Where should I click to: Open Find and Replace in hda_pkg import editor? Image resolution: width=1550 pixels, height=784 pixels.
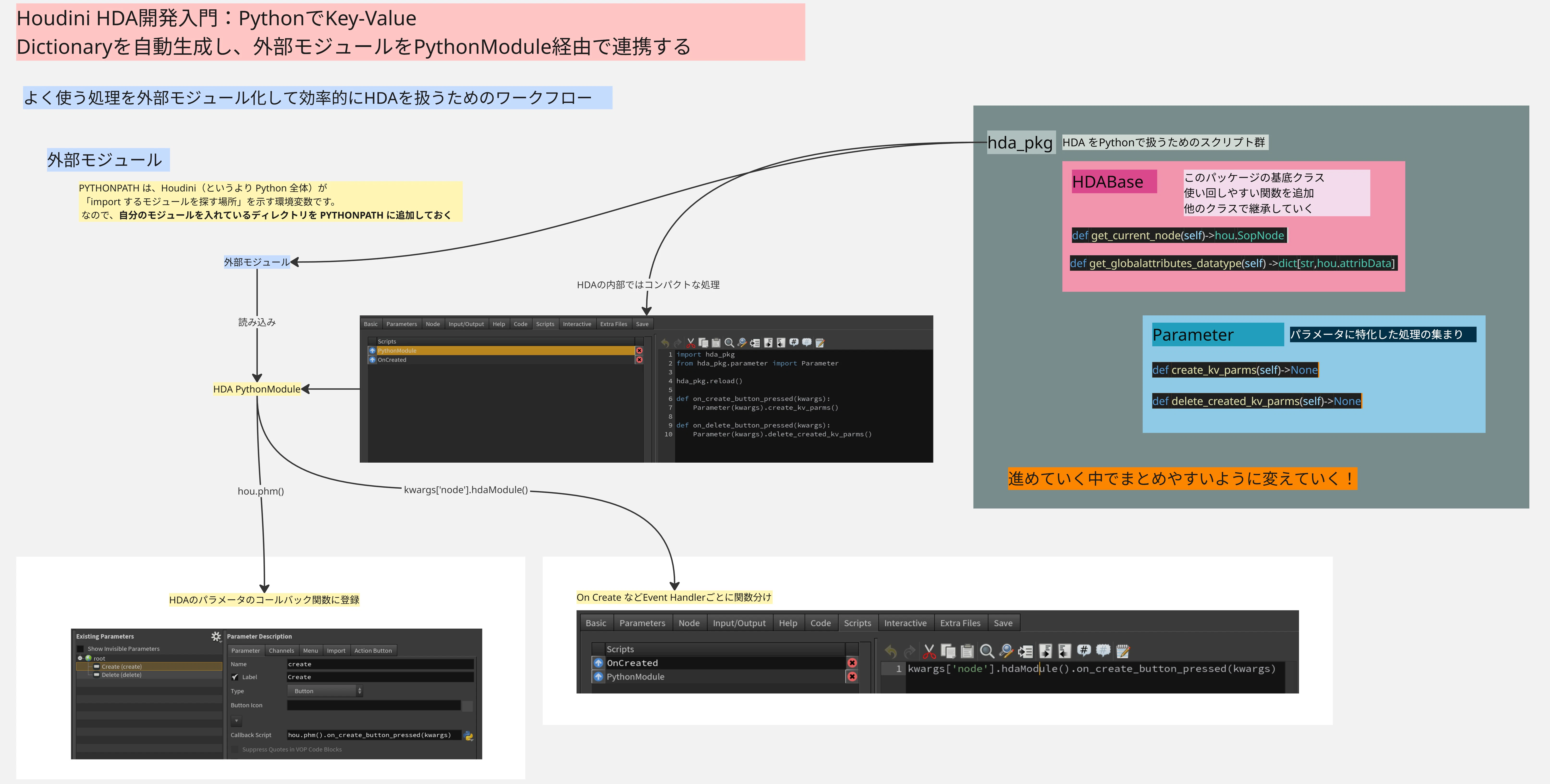742,343
